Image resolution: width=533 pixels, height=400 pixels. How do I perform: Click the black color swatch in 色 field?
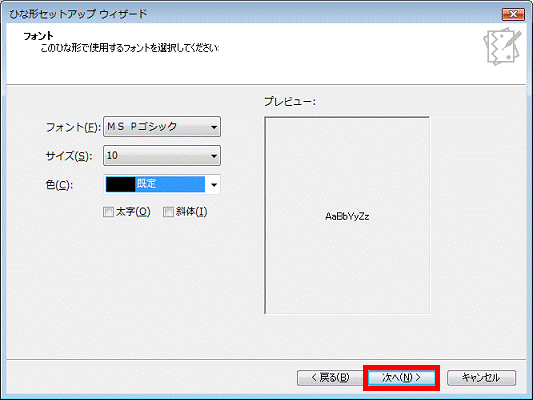[120, 185]
